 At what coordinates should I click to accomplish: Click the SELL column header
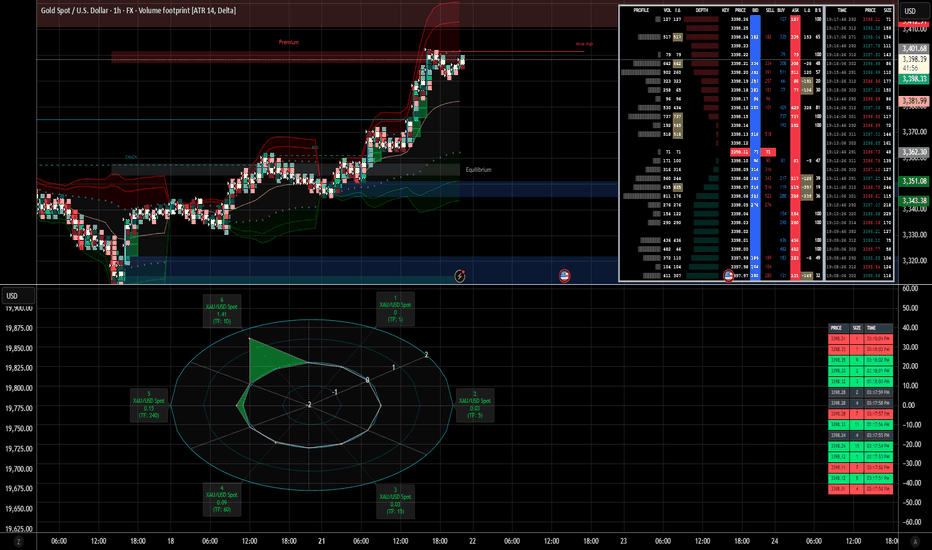770,10
